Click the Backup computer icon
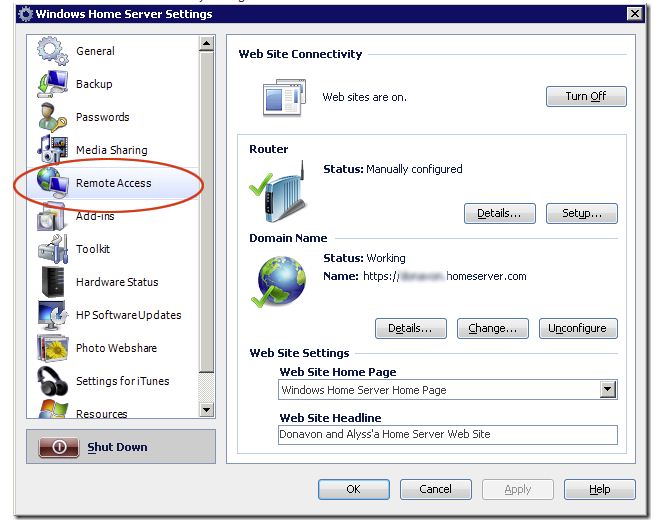Image resolution: width=672 pixels, height=528 pixels. click(x=52, y=84)
